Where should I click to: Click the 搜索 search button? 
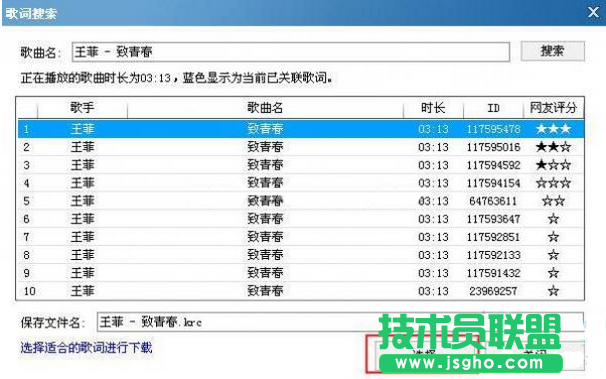pyautogui.click(x=553, y=51)
